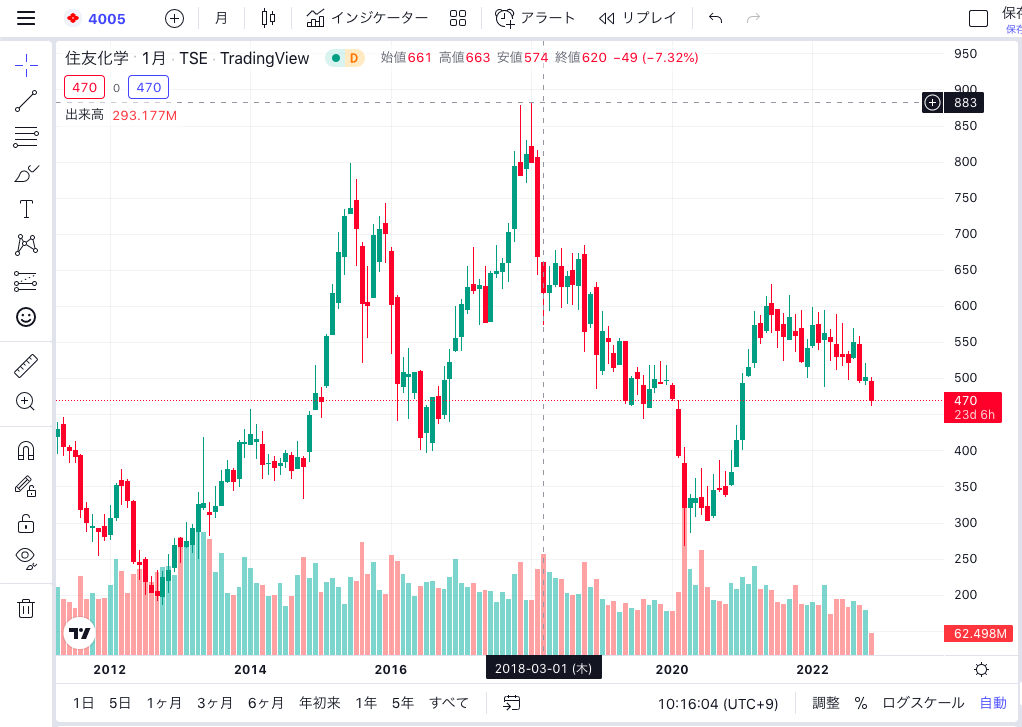Open the emoji icons tool
Screen dimensions: 1022x727
[26, 318]
